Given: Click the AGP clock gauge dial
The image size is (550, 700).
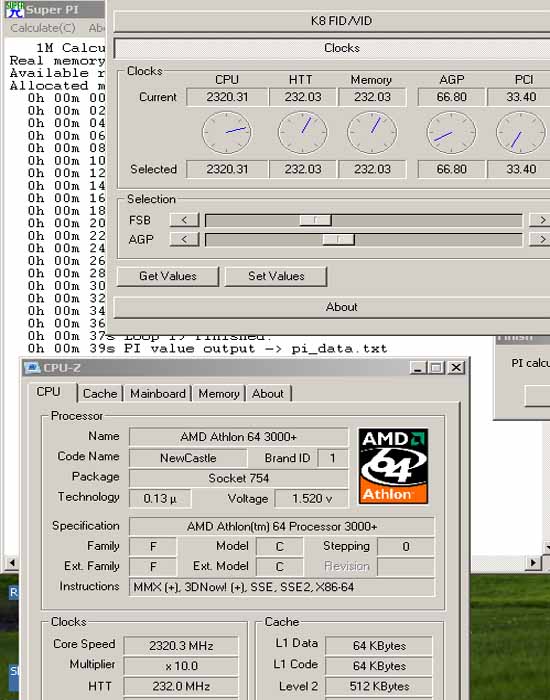Looking at the screenshot, I should (451, 133).
